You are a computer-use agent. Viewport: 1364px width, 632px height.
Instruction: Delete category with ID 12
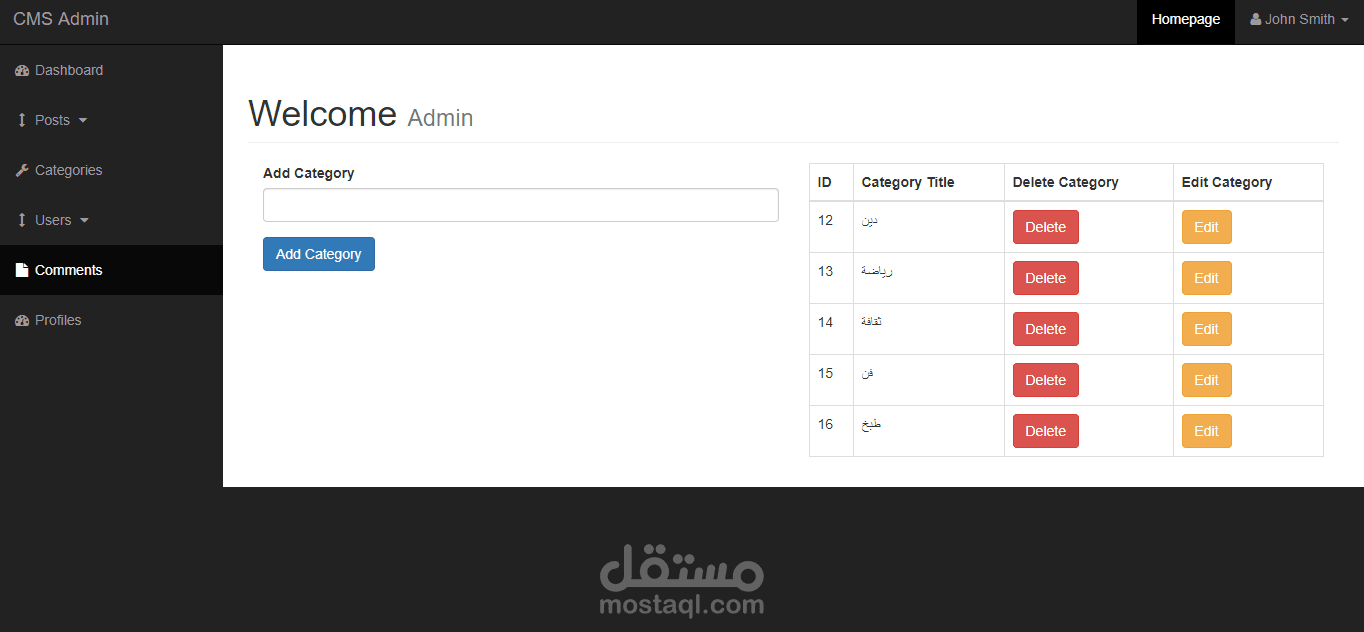1046,227
